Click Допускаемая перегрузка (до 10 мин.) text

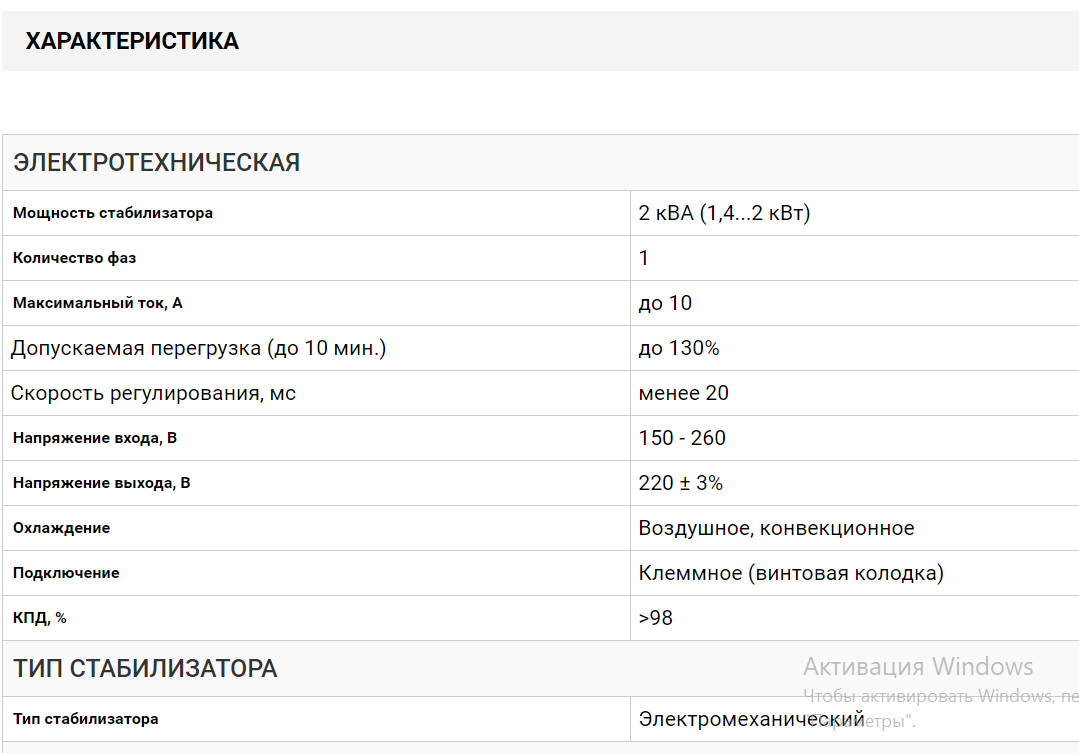(x=198, y=348)
